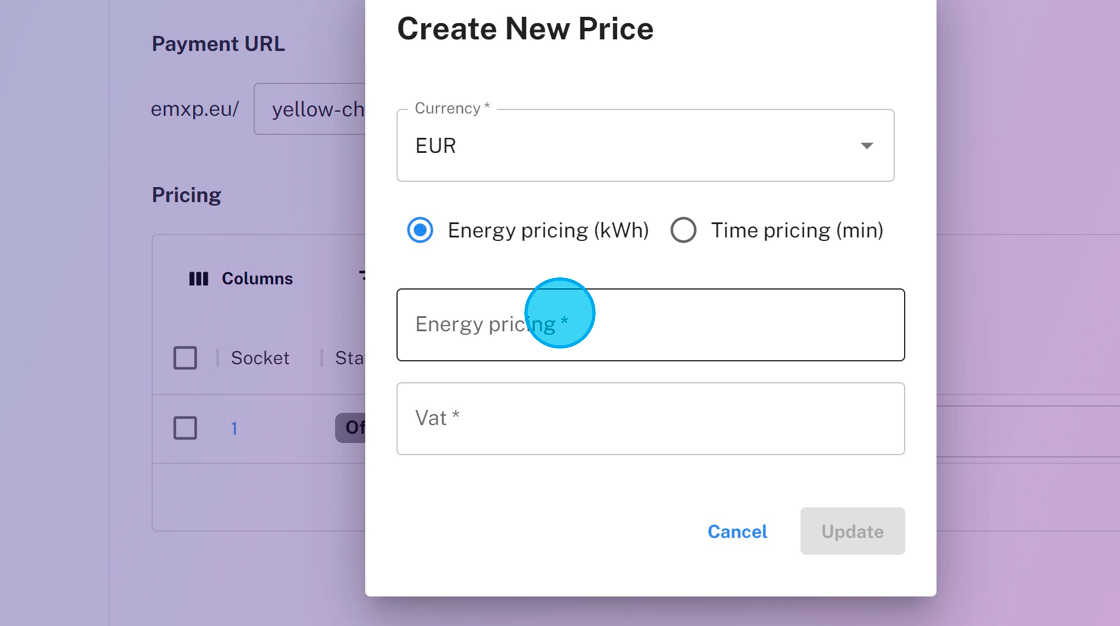Click the emxp.eu/ URL prefix text
Screen dimensions: 1120x626
coord(195,109)
